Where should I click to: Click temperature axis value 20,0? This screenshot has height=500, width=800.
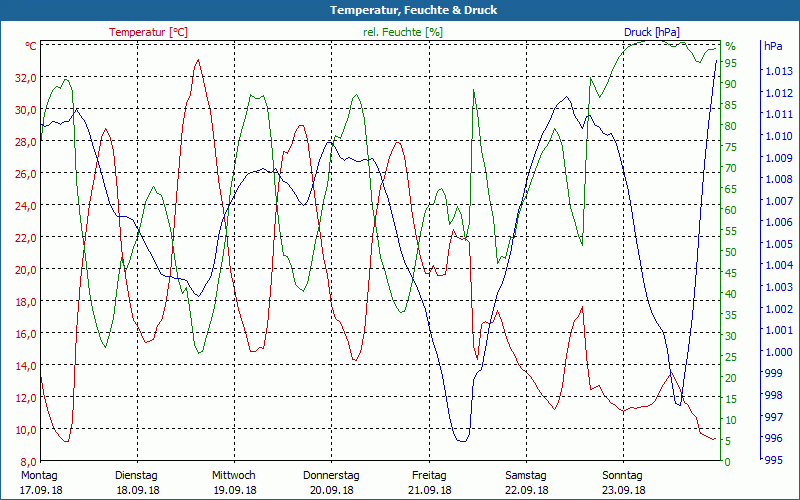pyautogui.click(x=28, y=269)
